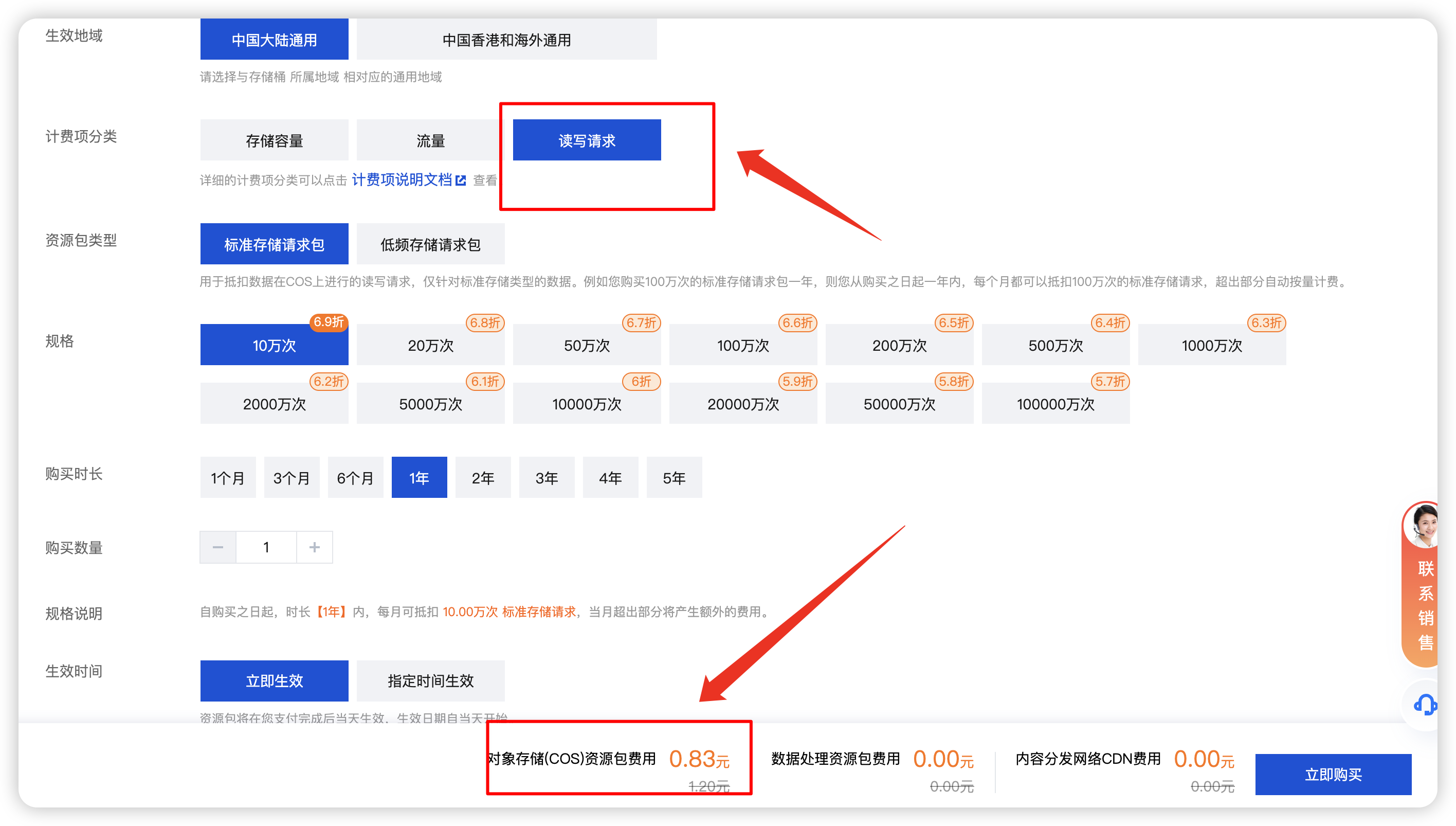1456x826 pixels.
Task: Select the 读写请求 billing category
Action: (x=587, y=140)
